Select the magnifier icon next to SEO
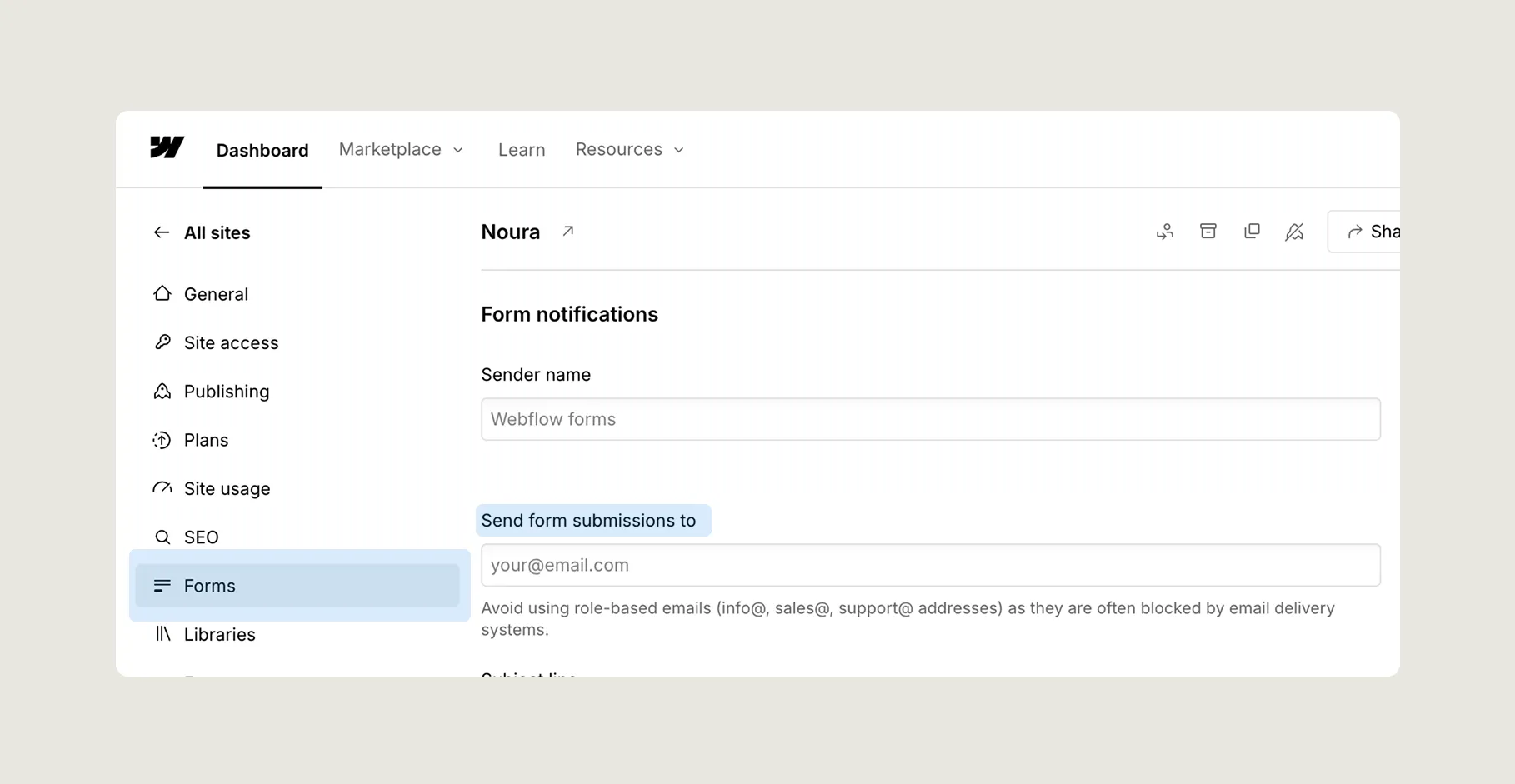This screenshot has width=1515, height=784. click(x=162, y=537)
